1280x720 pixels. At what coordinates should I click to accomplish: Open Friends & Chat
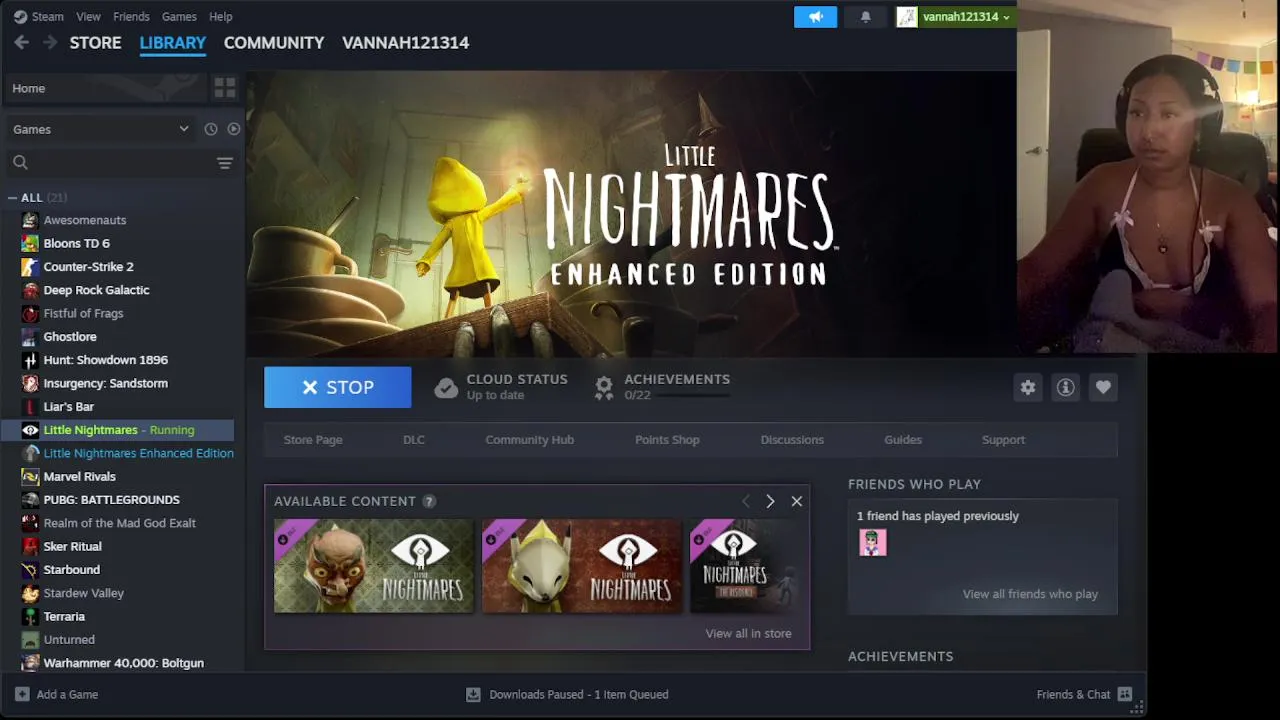pos(1084,694)
